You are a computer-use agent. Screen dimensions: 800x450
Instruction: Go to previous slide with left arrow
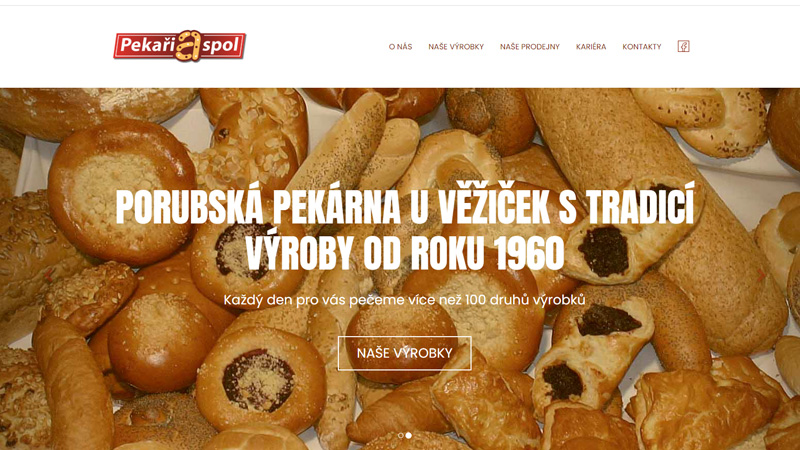point(49,276)
